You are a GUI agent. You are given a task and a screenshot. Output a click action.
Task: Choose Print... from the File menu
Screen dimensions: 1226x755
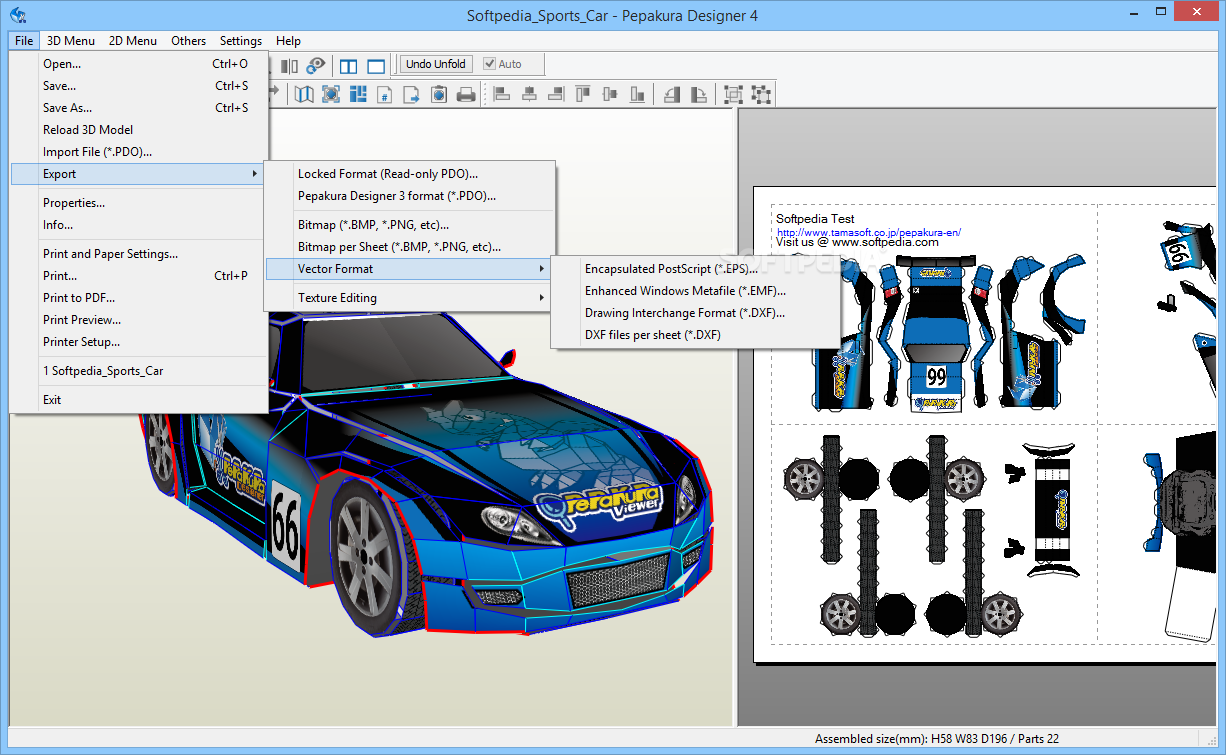point(139,276)
